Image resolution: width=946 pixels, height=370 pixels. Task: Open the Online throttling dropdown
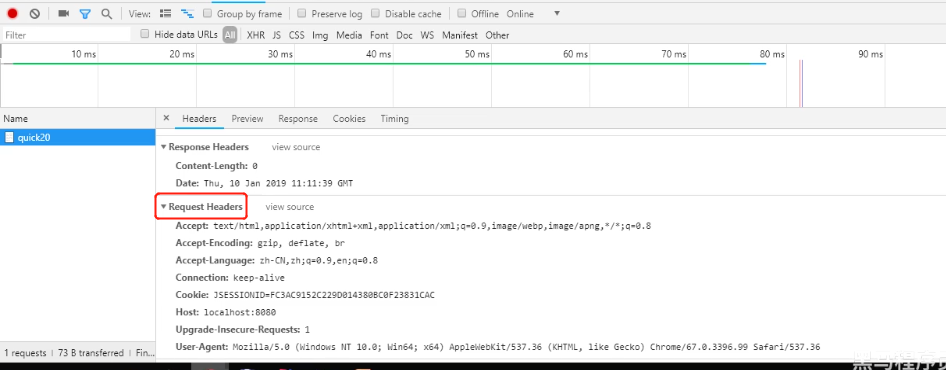[x=533, y=13]
